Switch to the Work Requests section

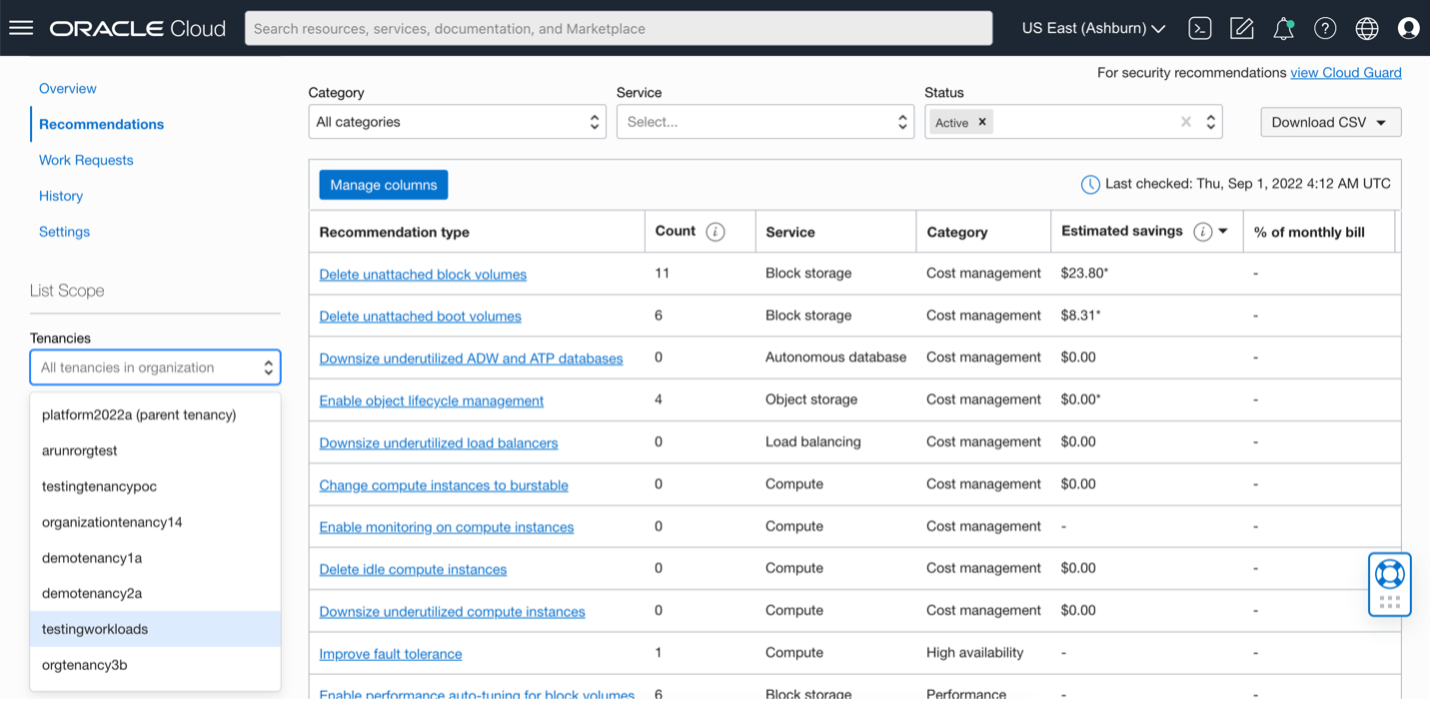click(86, 159)
